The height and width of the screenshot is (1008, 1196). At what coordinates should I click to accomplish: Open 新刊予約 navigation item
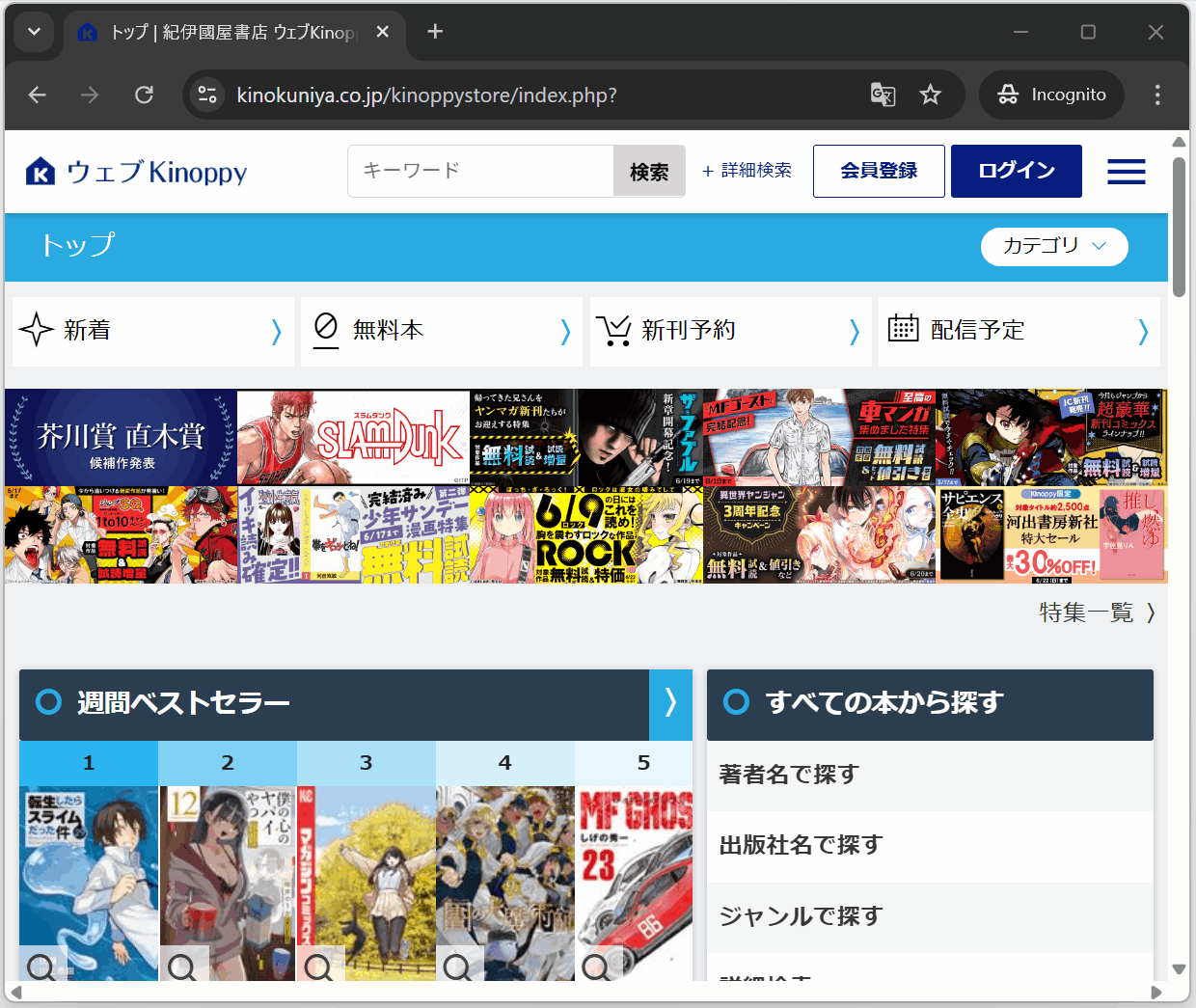point(730,331)
